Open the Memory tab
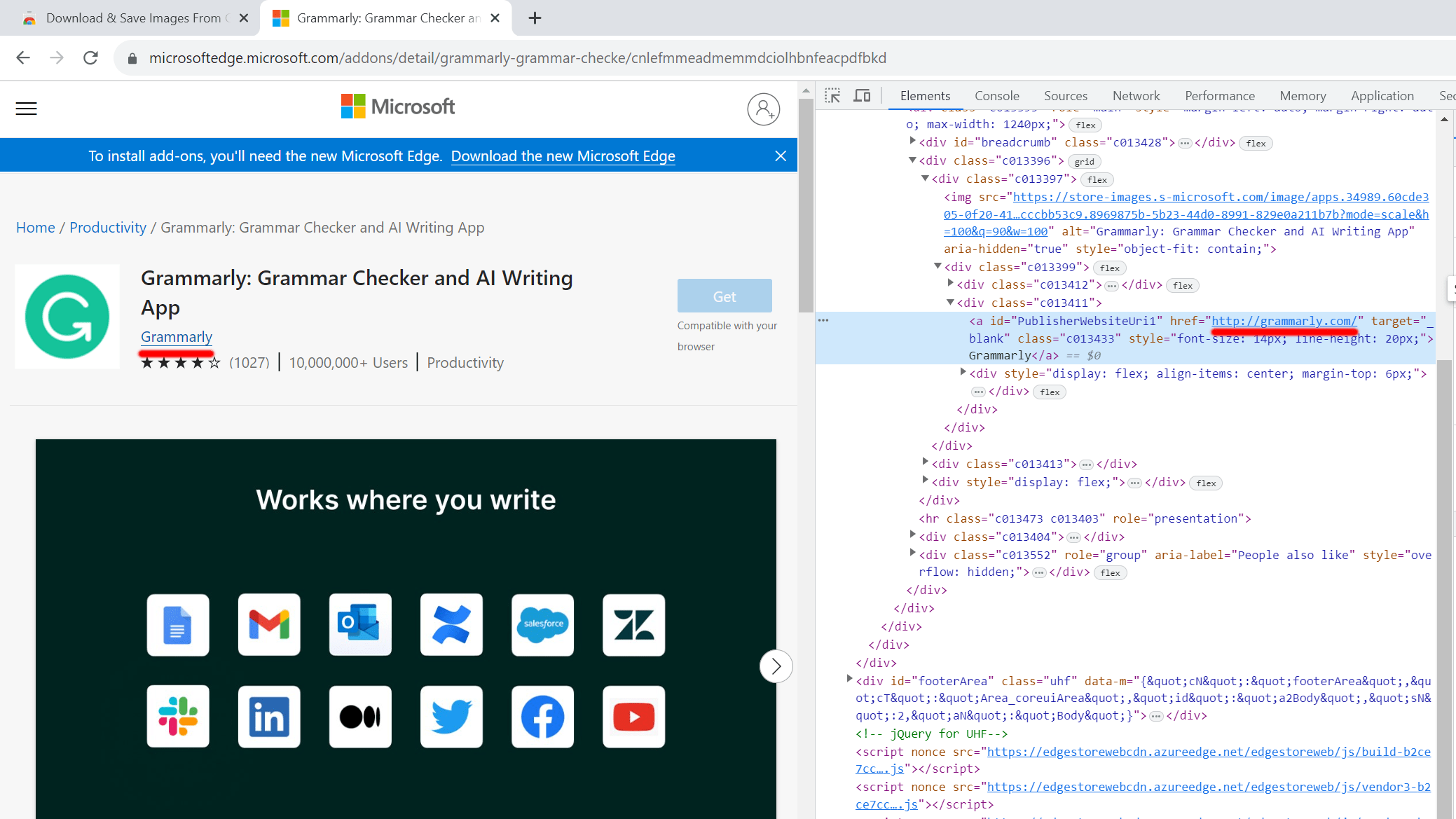This screenshot has height=819, width=1456. tap(1303, 96)
